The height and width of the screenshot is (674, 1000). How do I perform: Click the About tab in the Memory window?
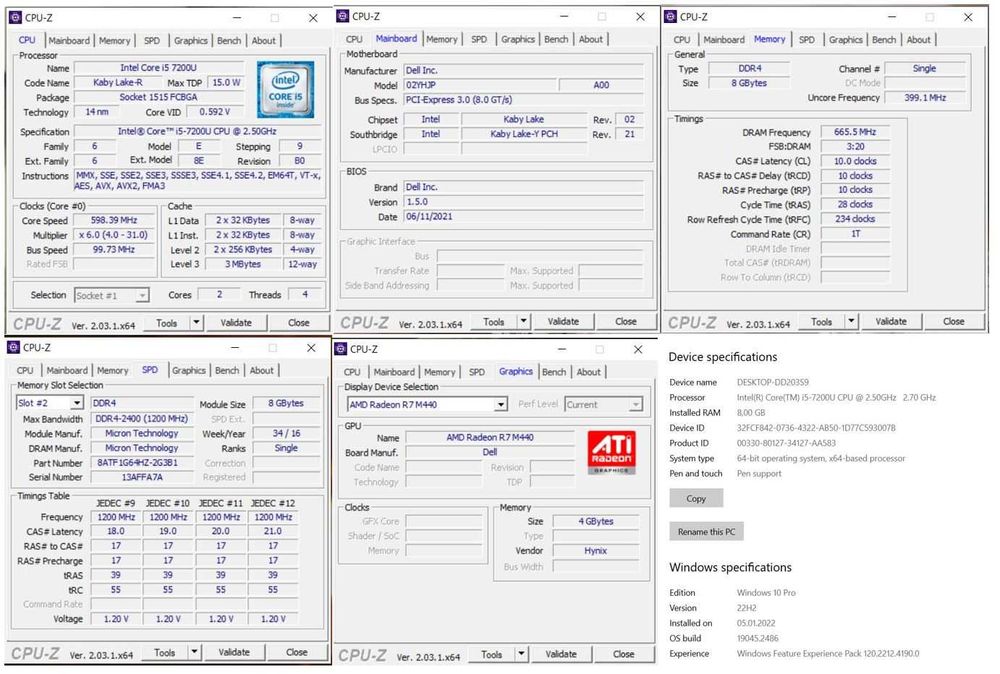918,40
